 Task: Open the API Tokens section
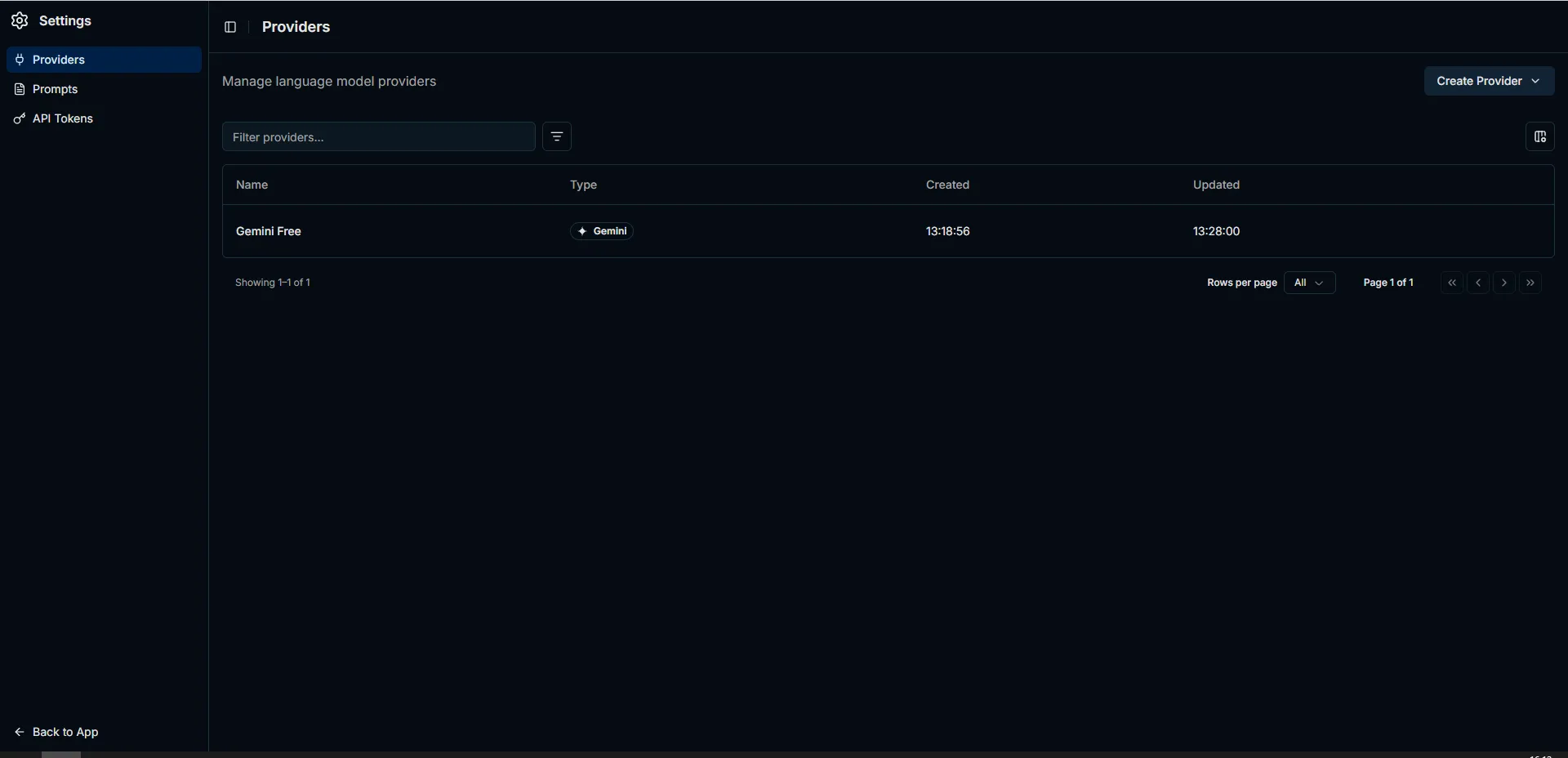[x=104, y=118]
